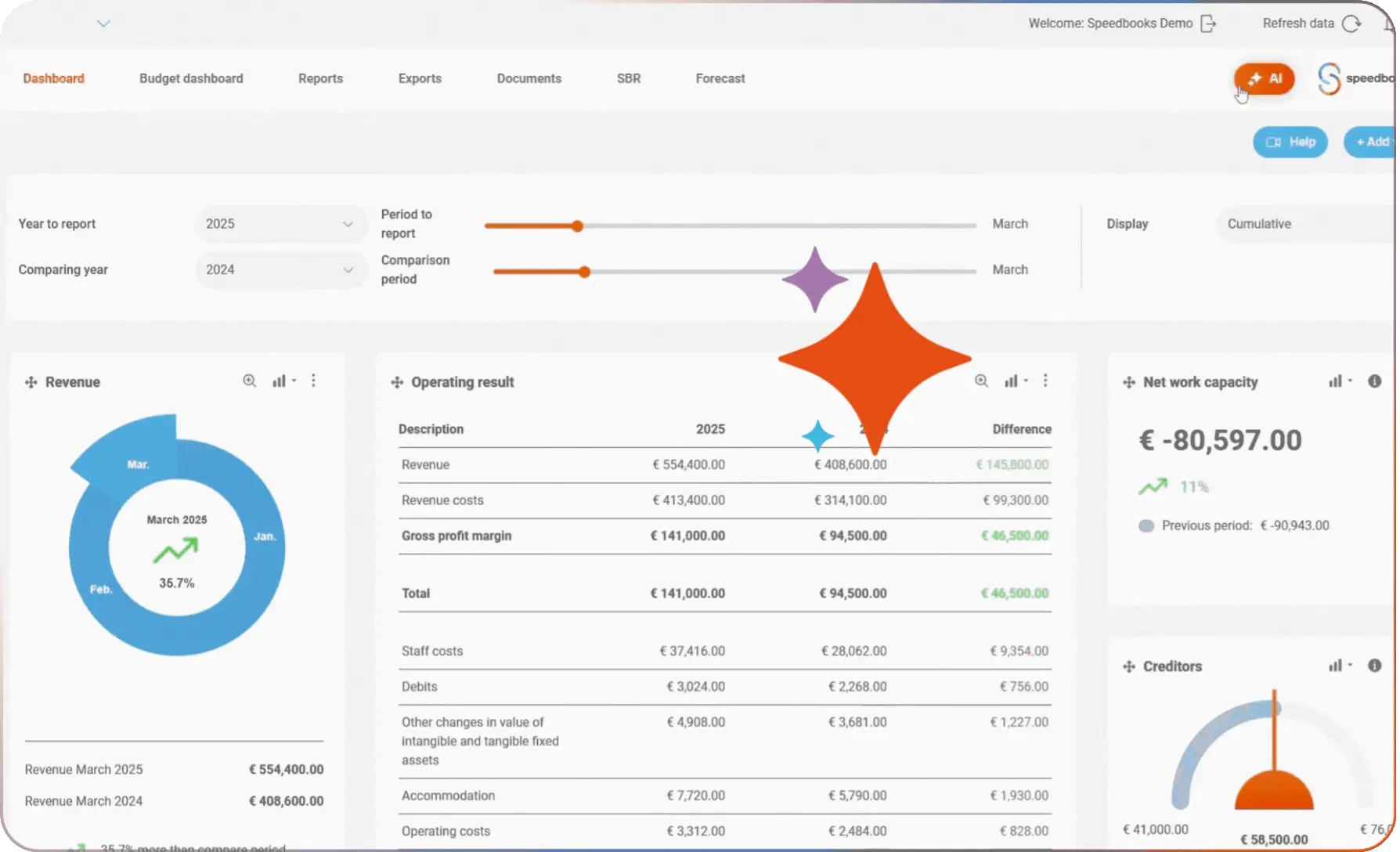Image resolution: width=1400 pixels, height=852 pixels.
Task: Click Revenue March 2024 value € 408,600.00
Action: point(286,801)
